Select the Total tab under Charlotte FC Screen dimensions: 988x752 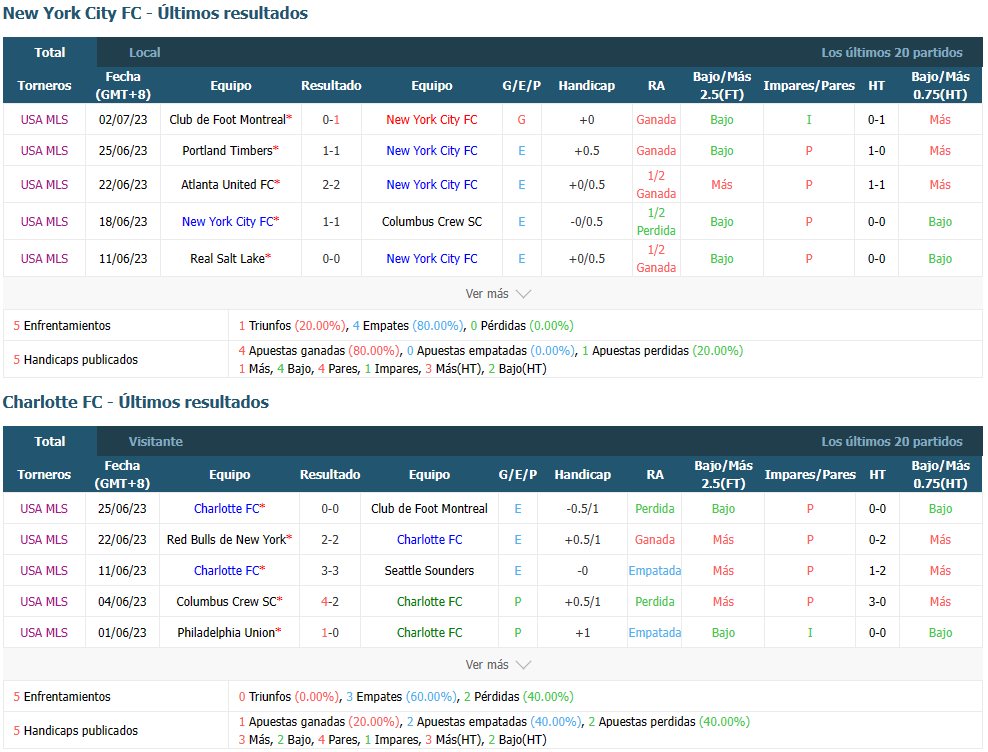(x=50, y=441)
